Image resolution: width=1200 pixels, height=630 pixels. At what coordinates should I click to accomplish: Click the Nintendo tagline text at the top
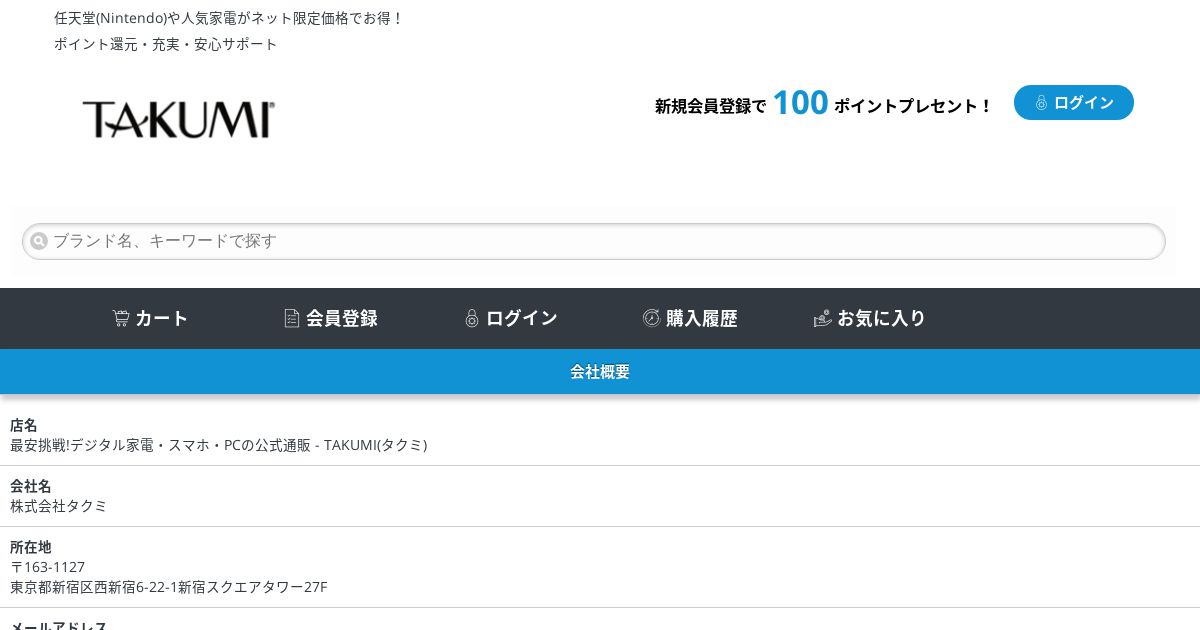click(x=229, y=18)
